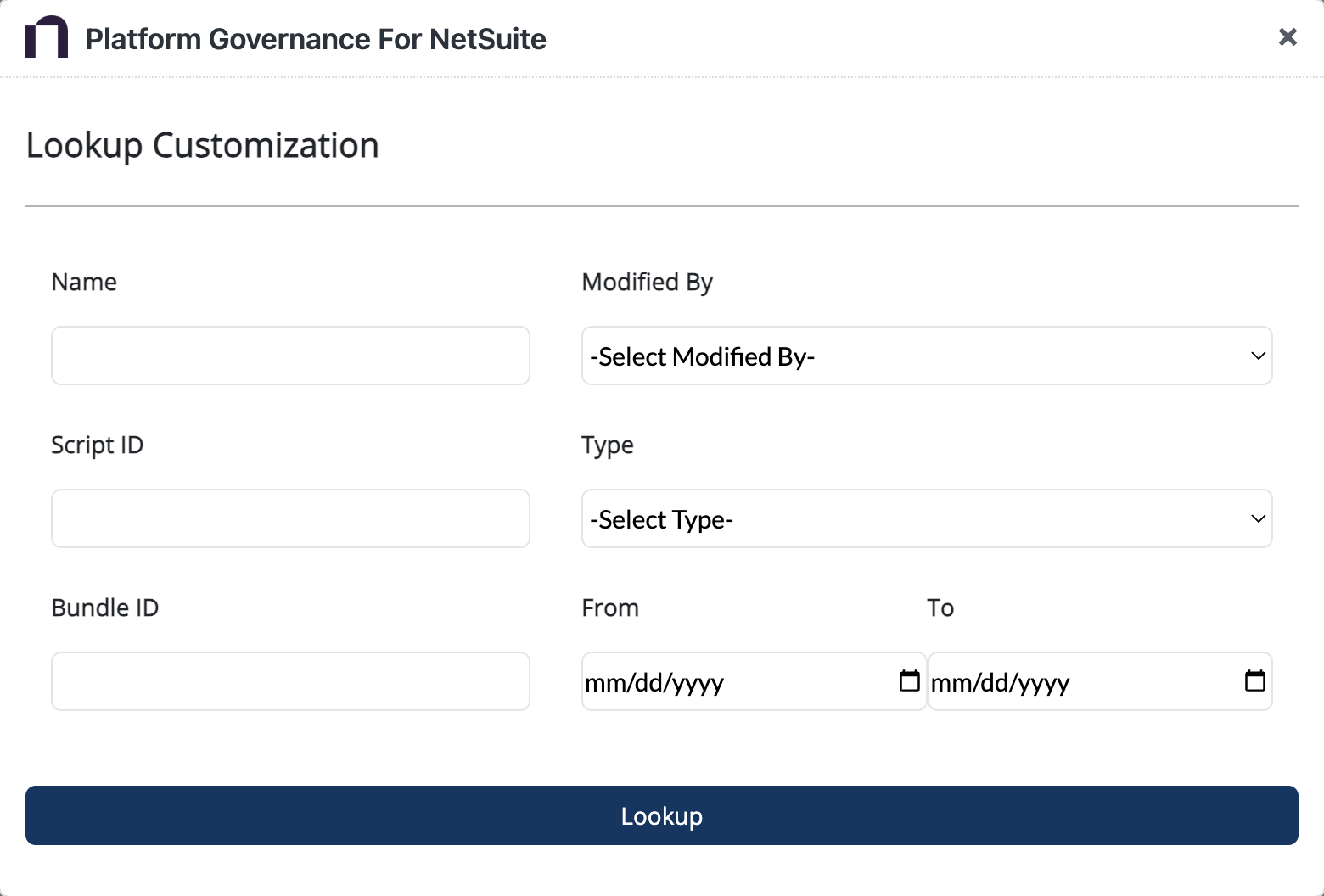Viewport: 1324px width, 896px height.
Task: Click the calendar icon in the To field
Action: 1255,680
